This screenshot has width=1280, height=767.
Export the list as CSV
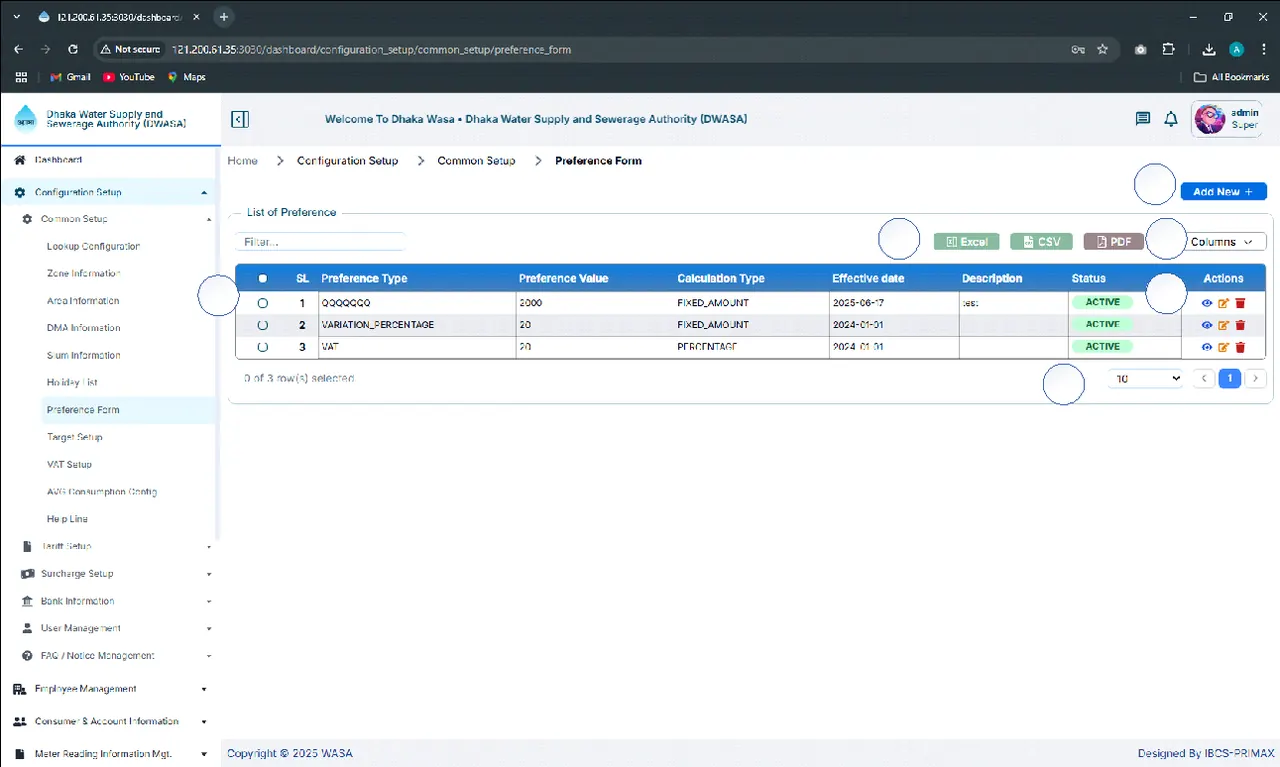click(1041, 242)
